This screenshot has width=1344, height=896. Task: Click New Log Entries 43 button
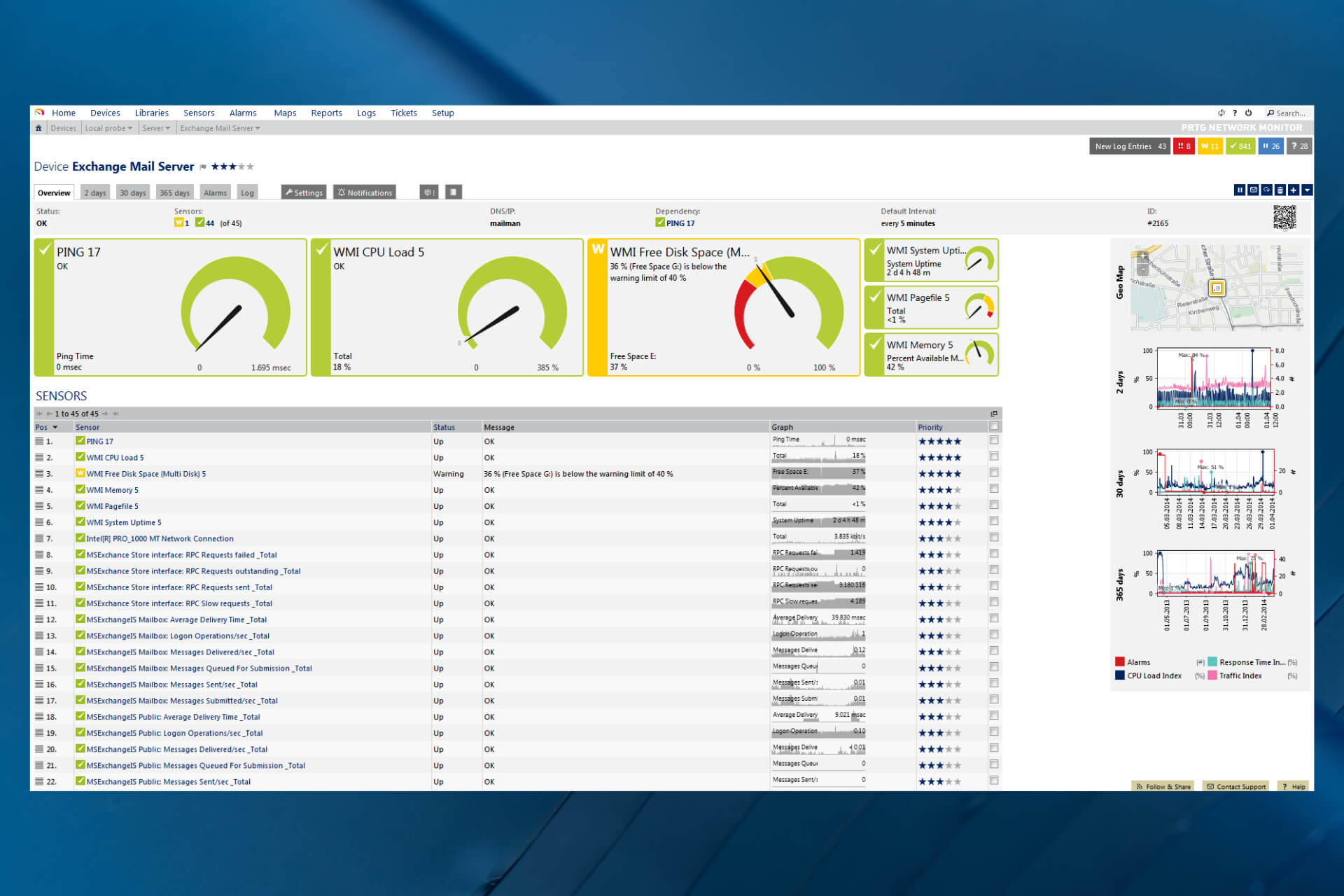pos(1130,146)
